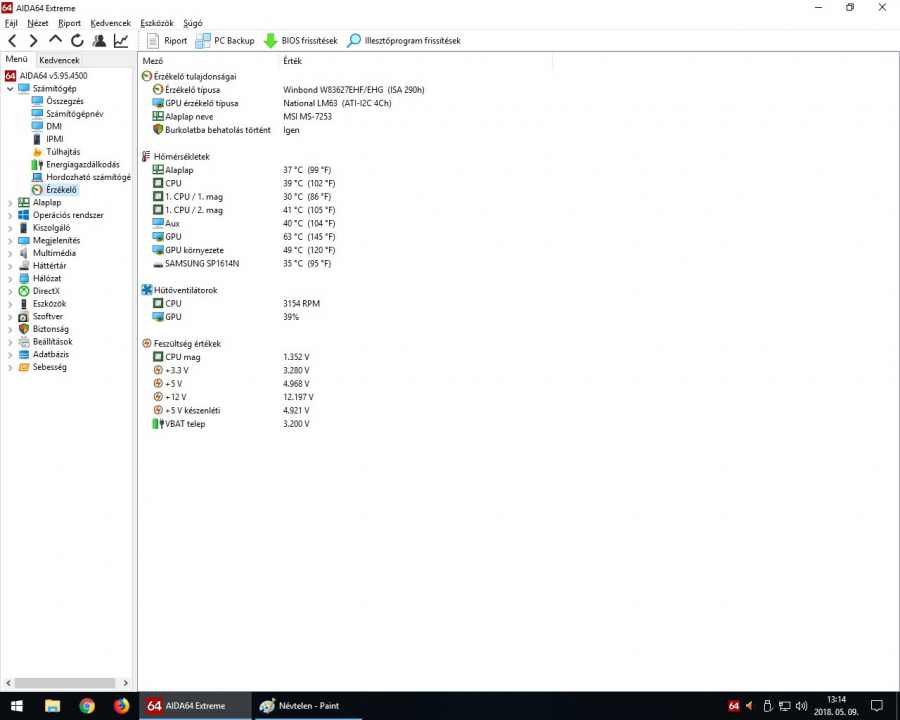
Task: Select AIDA64 v5.95.4500 root item
Action: click(x=46, y=76)
